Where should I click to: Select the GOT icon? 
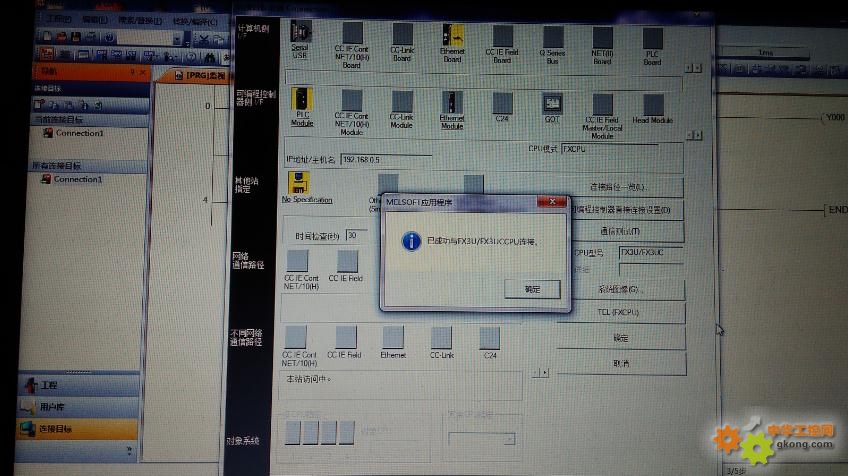[x=552, y=104]
